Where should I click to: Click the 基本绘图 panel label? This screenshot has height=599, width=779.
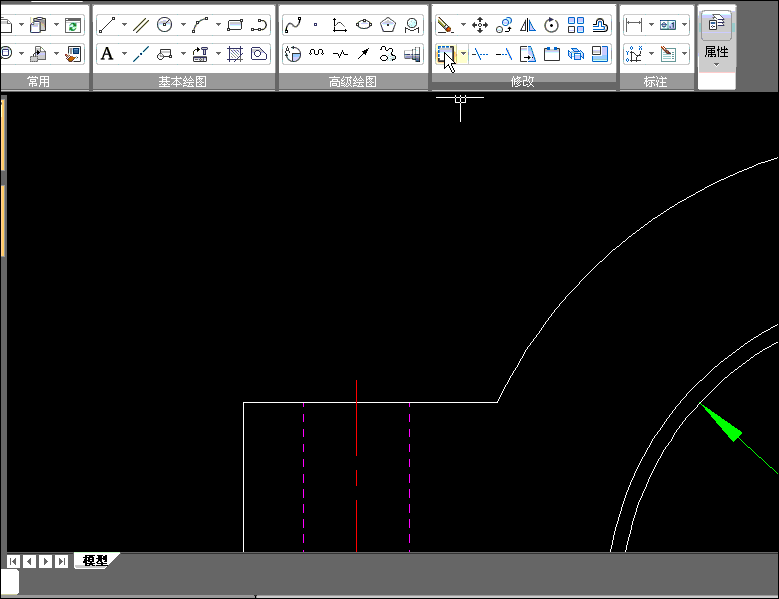pos(183,82)
